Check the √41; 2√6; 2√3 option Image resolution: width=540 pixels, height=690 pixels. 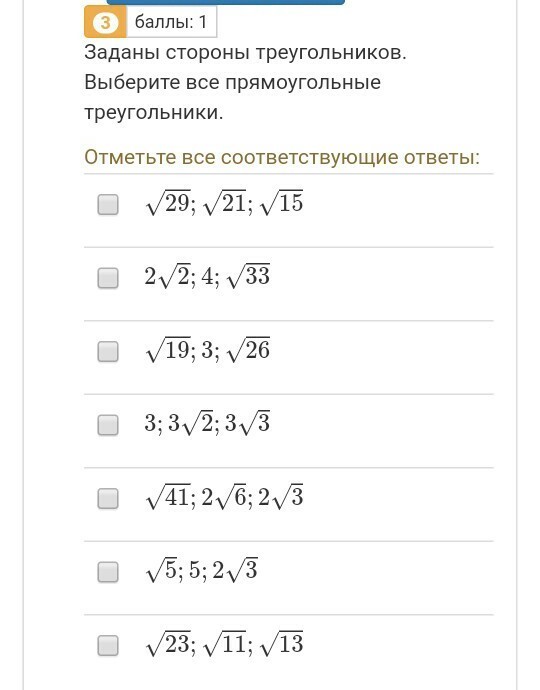click(108, 499)
